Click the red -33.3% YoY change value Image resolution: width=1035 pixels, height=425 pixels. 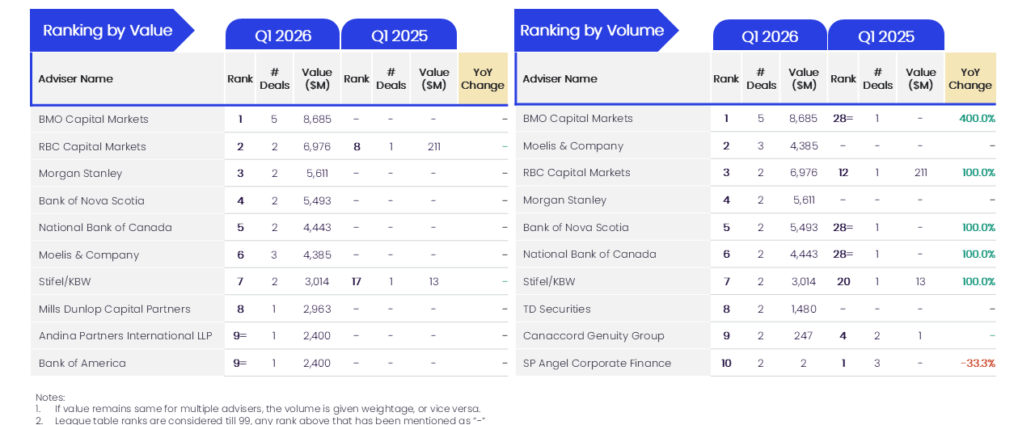point(976,363)
